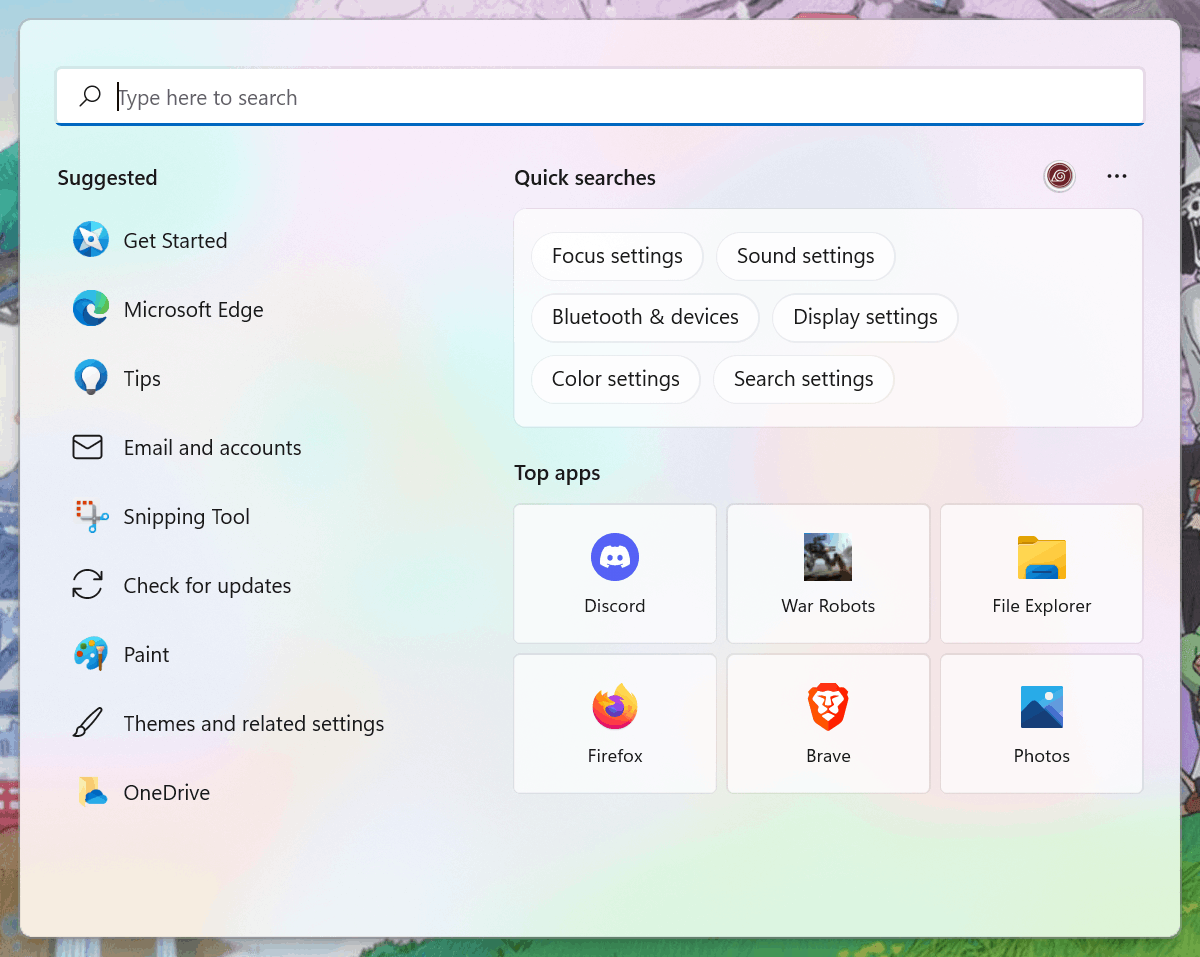The height and width of the screenshot is (957, 1200).
Task: Click the magnifier icon in search box
Action: pyautogui.click(x=90, y=97)
